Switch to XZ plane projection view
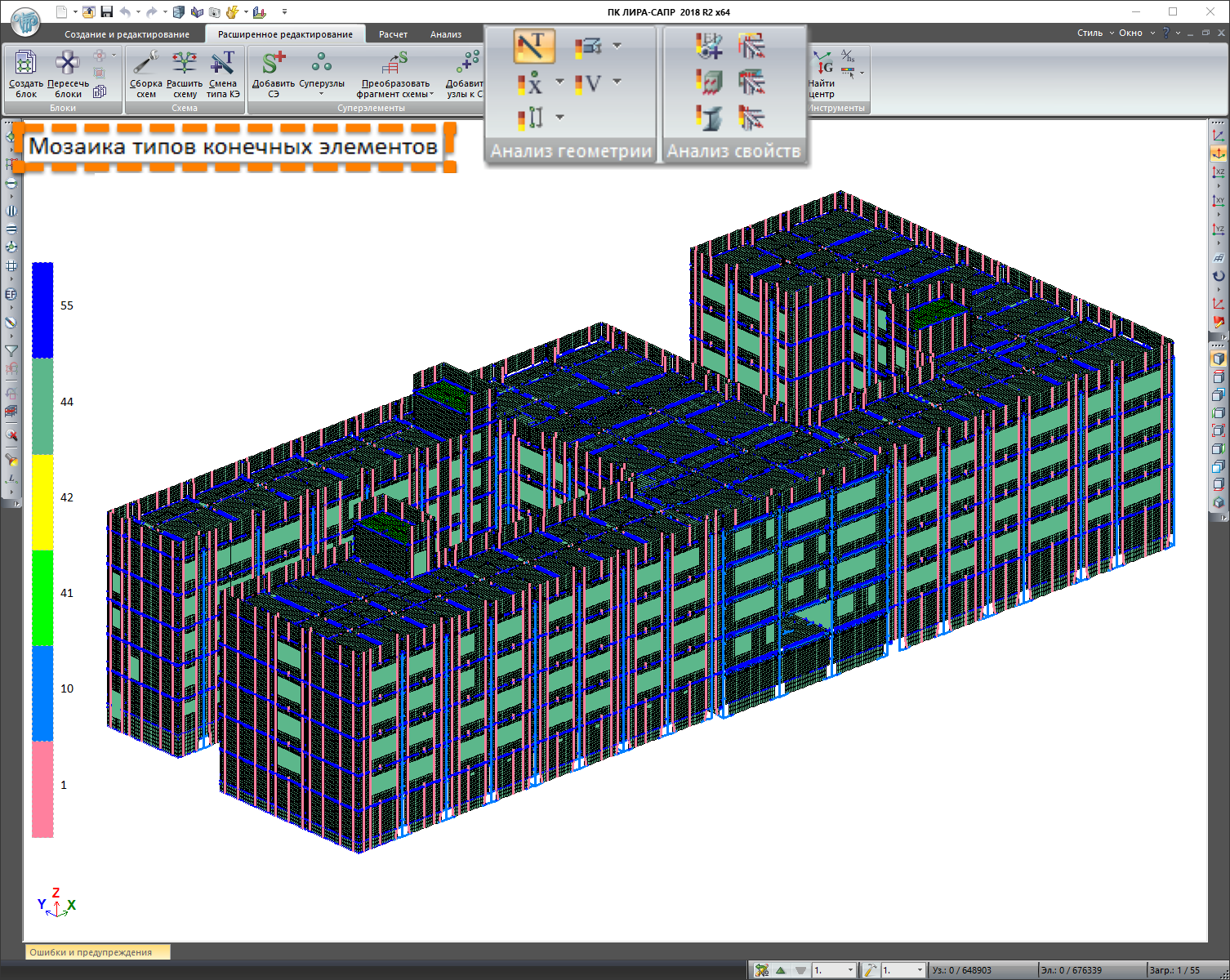 tap(1219, 171)
